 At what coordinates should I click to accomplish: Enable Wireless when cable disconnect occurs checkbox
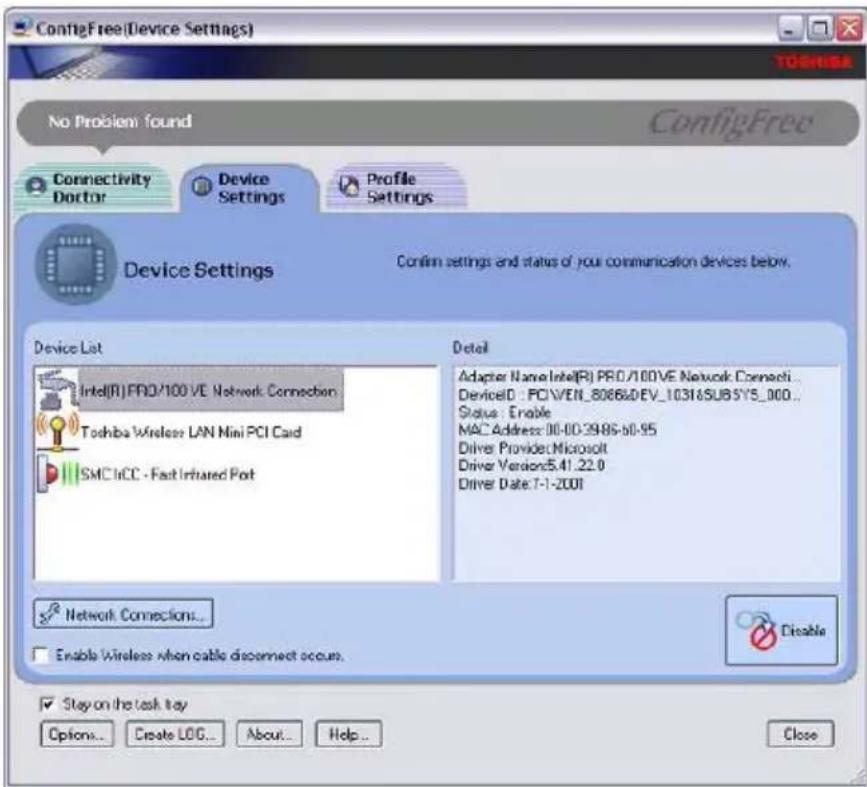point(40,655)
